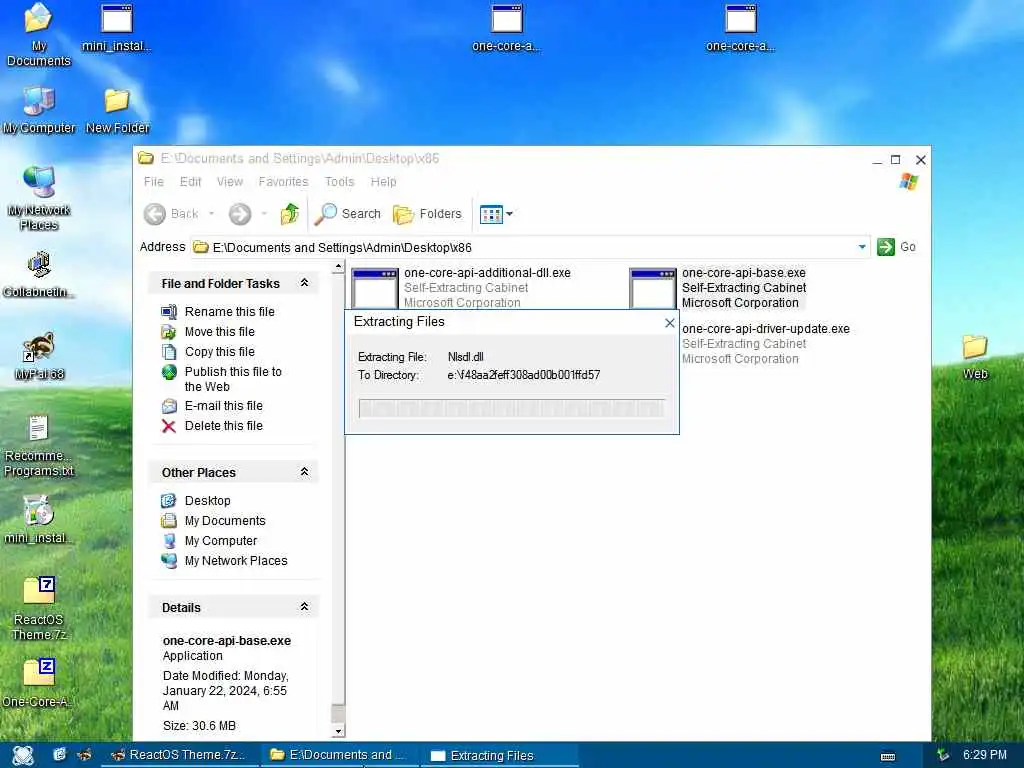Open My Documents desktop icon
The image size is (1024, 768).
coord(38,35)
